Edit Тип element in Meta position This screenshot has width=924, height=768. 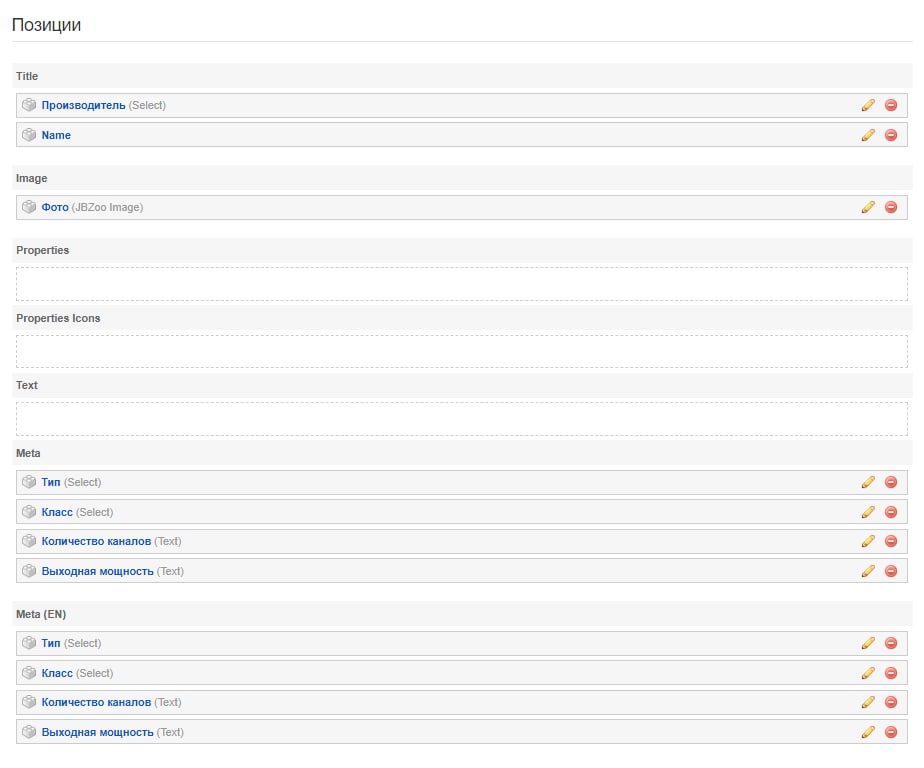[867, 482]
